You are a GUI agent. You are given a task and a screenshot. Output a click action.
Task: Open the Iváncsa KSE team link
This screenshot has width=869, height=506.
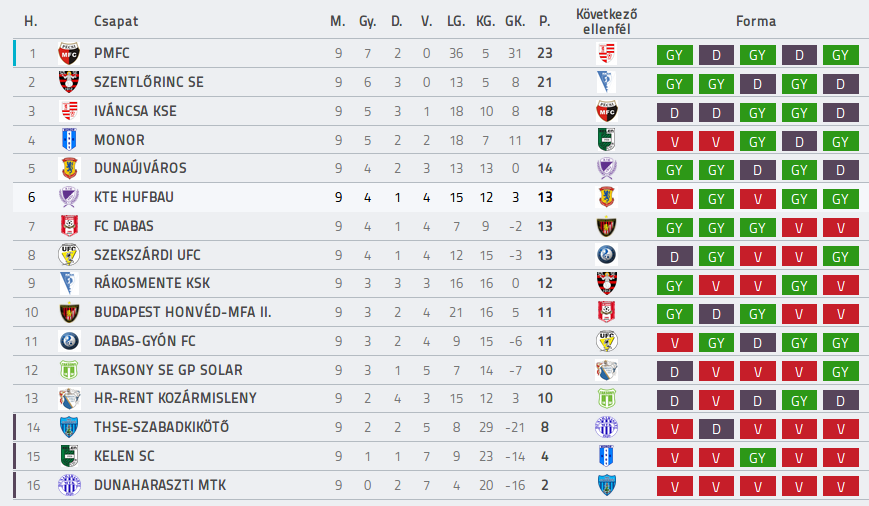point(135,111)
